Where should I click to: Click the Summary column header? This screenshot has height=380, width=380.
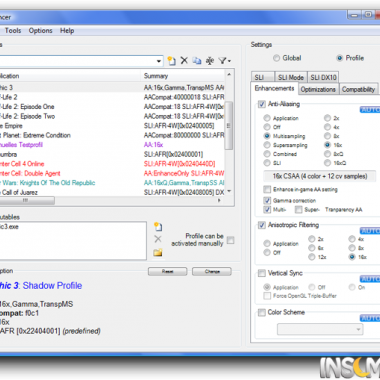pyautogui.click(x=183, y=76)
